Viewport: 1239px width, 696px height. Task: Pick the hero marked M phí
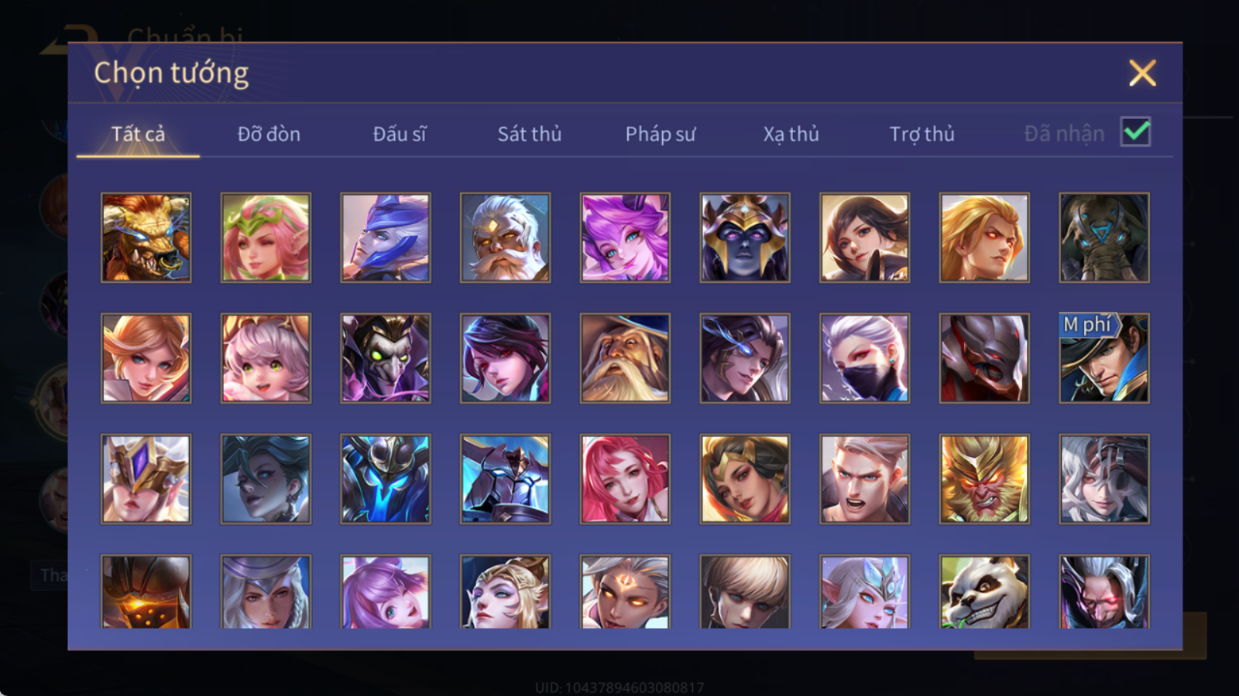click(x=1104, y=358)
